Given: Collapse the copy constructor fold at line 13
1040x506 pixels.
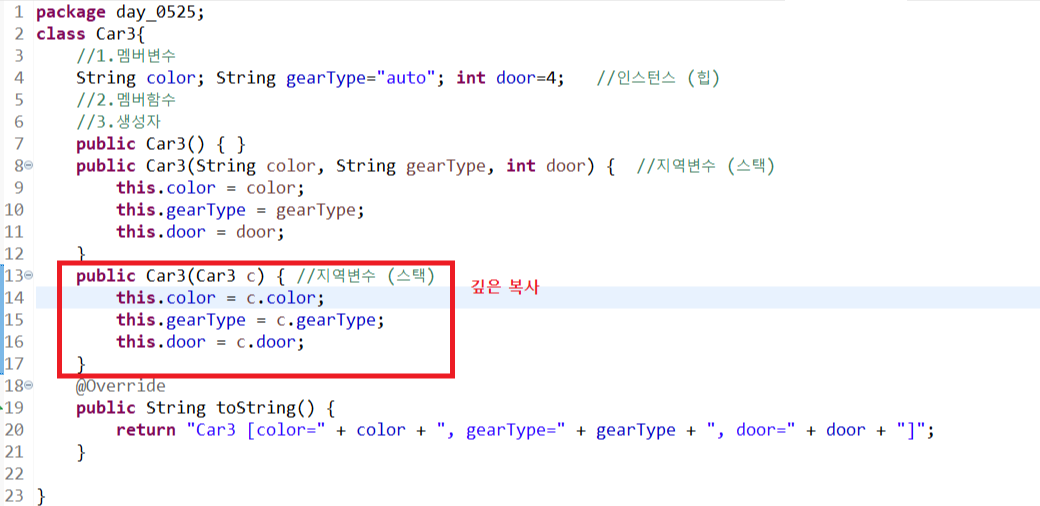Looking at the screenshot, I should [29, 276].
